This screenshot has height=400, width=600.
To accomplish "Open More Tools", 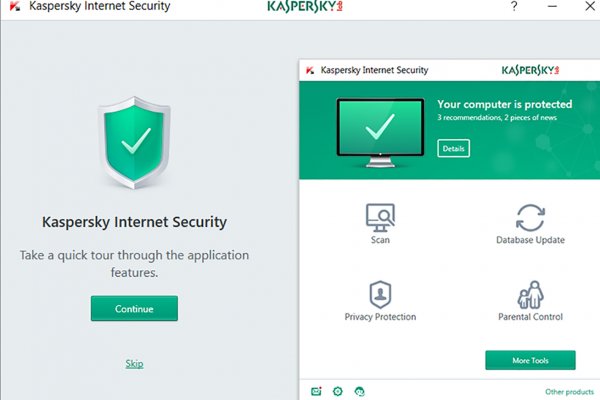I will point(530,360).
